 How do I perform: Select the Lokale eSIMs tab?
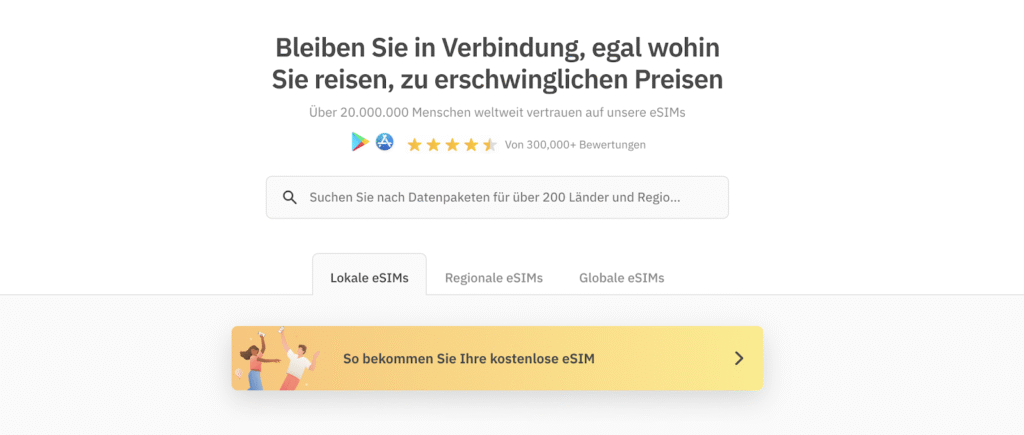[369, 278]
